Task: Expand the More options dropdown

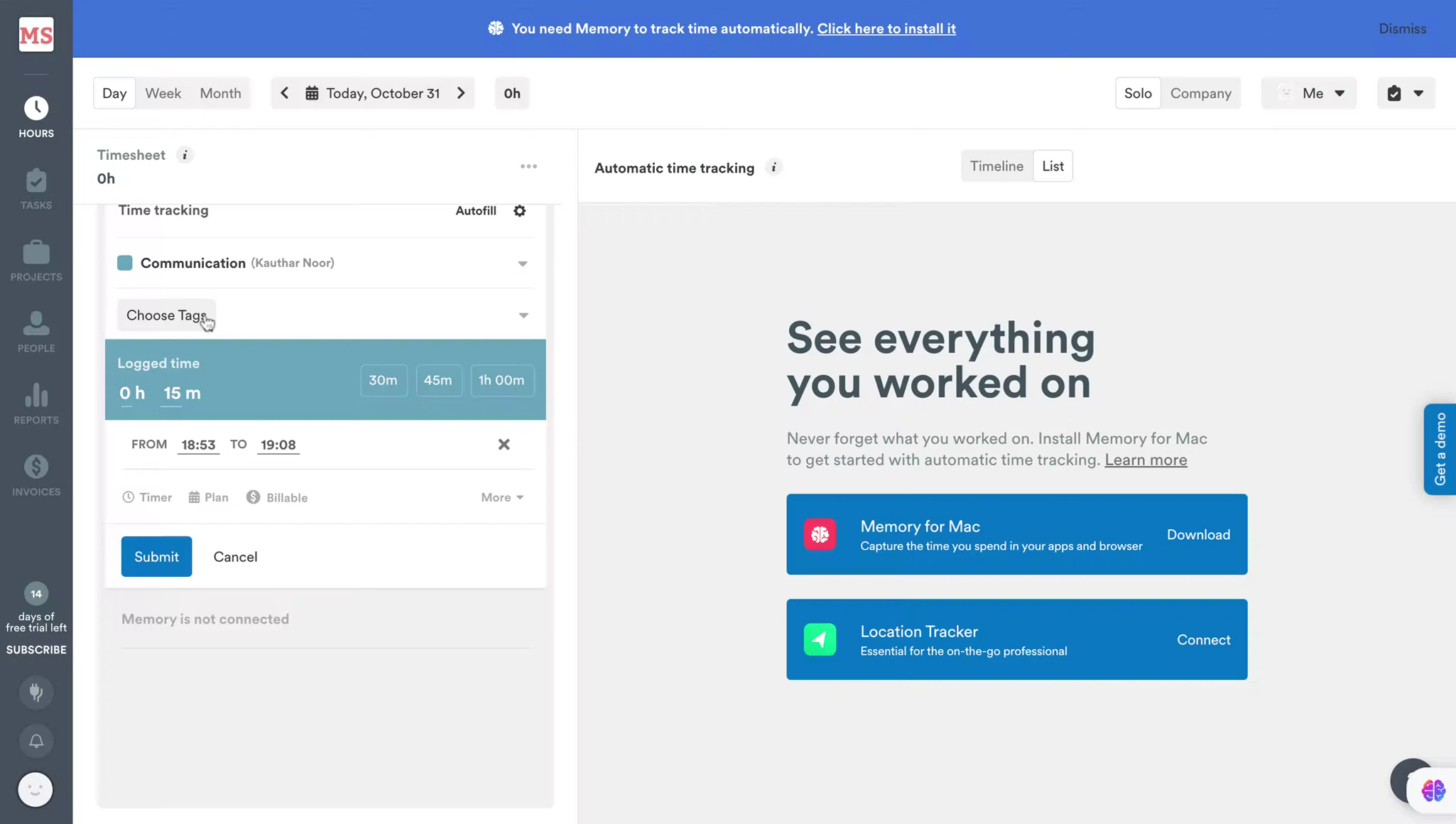Action: click(x=502, y=497)
